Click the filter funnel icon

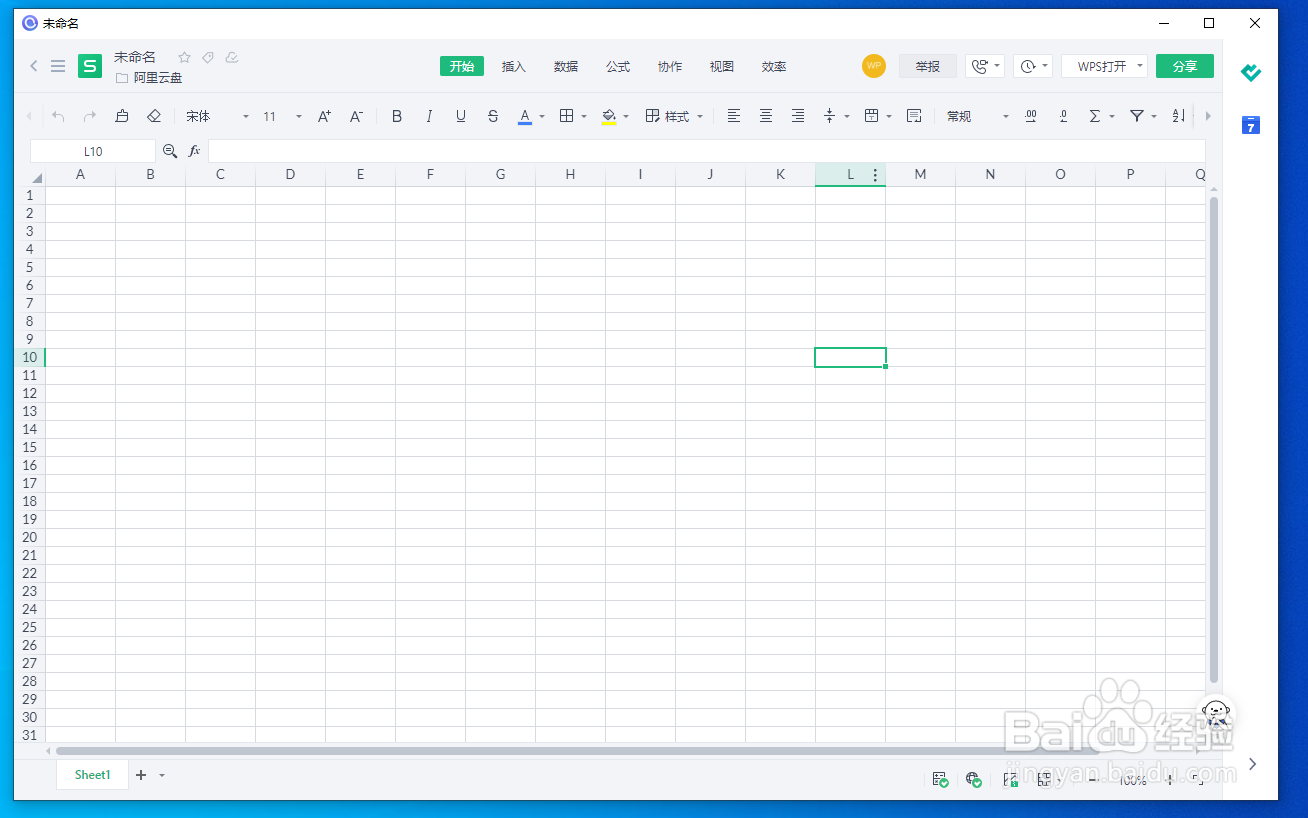[x=1137, y=116]
